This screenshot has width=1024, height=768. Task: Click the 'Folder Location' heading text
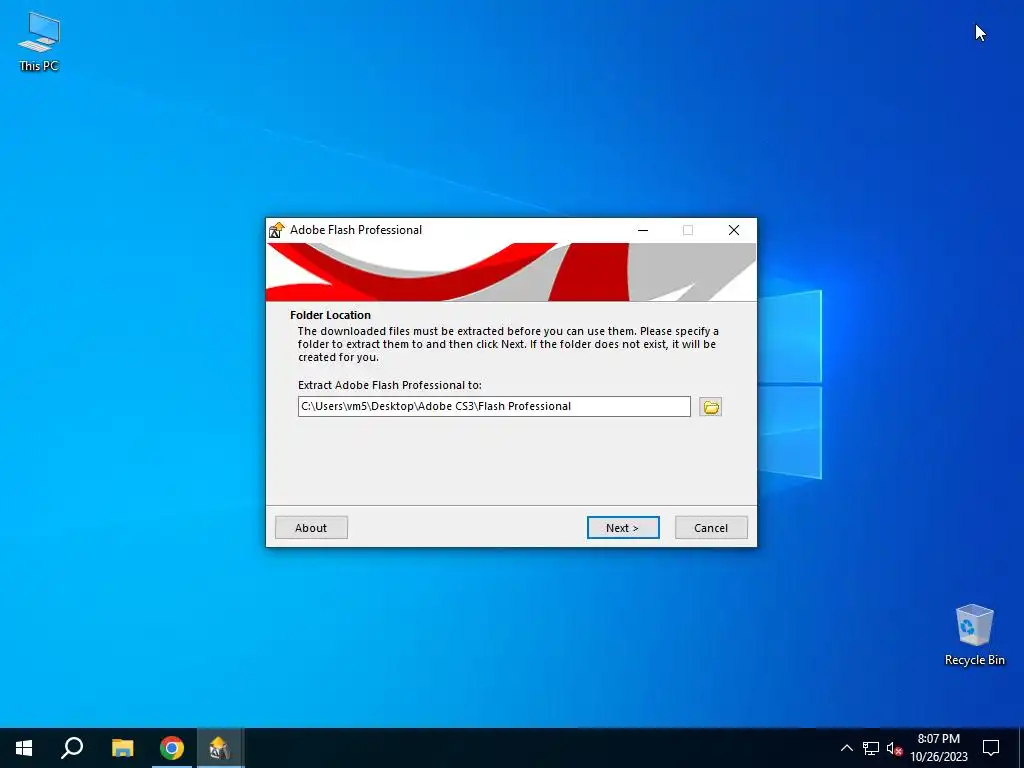(x=330, y=315)
